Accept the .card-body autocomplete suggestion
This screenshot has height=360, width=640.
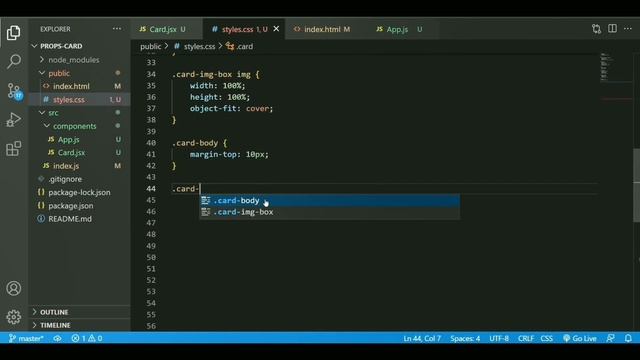point(329,200)
